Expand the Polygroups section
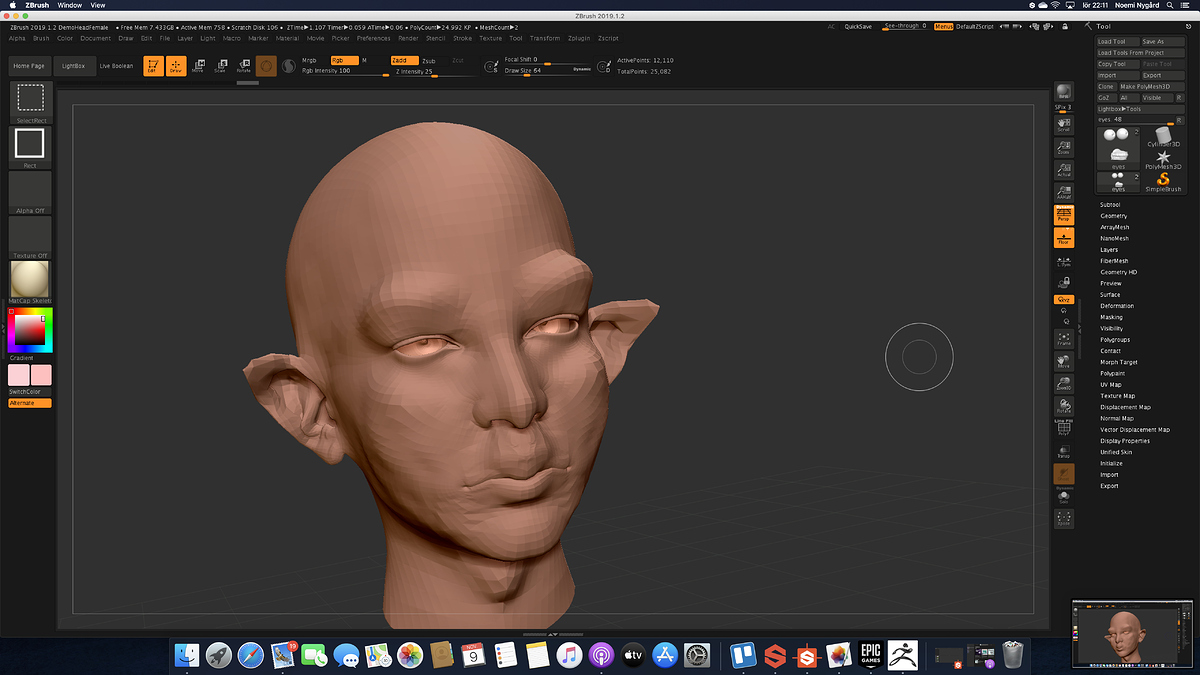 1115,340
